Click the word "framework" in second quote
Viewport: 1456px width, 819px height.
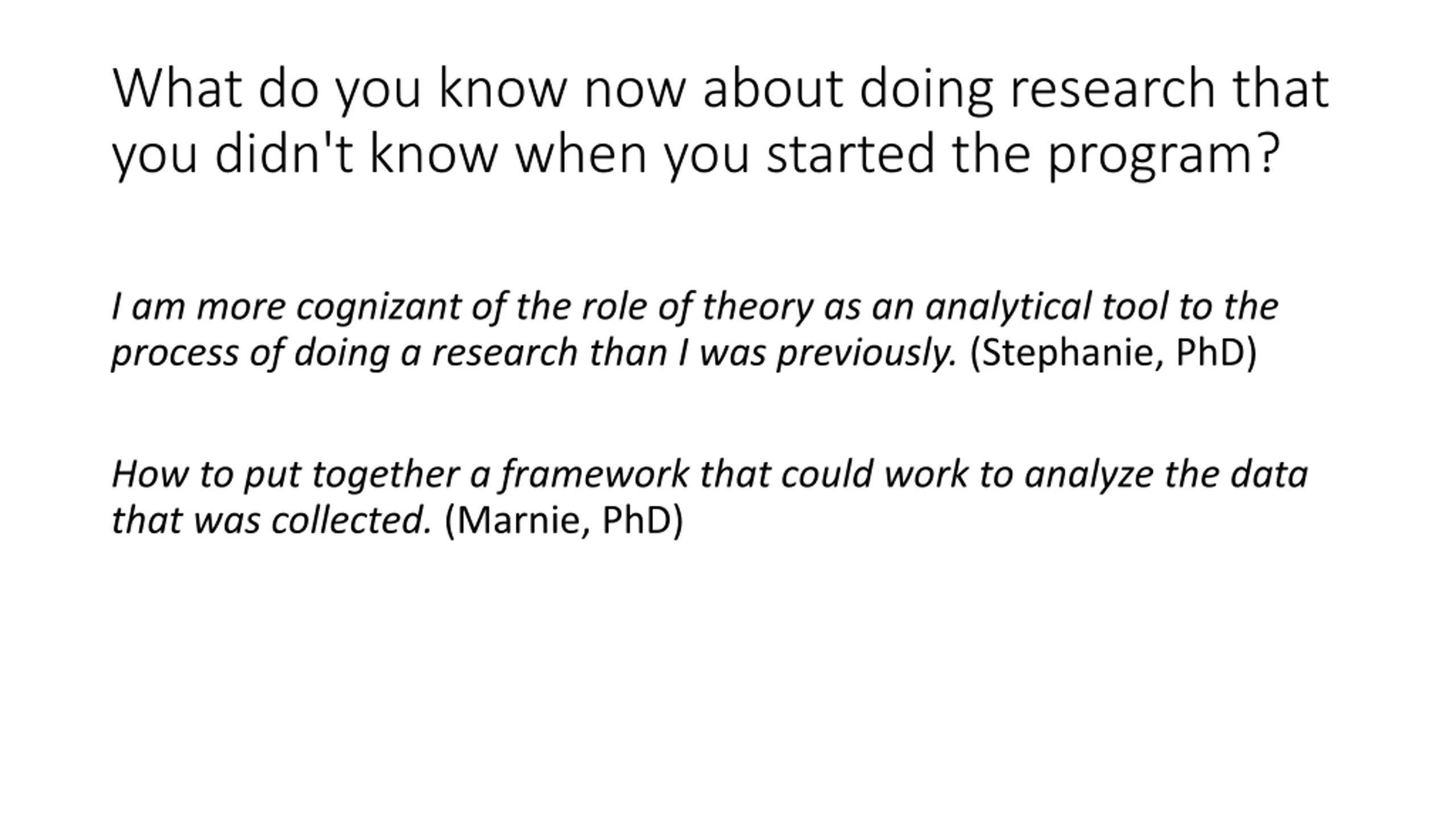(x=595, y=474)
